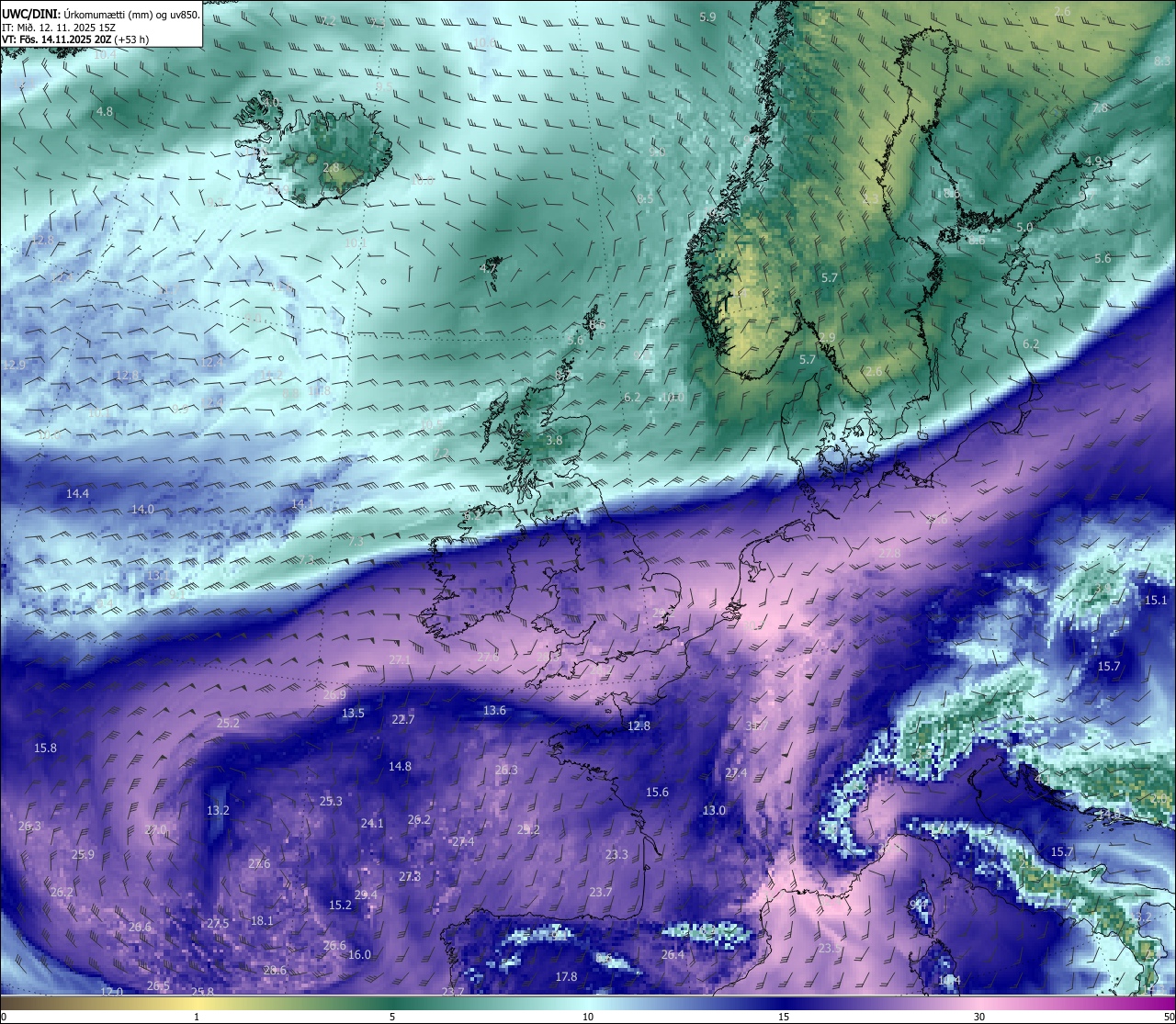Click the colorbar tick label '30'
This screenshot has width=1176, height=1024.
pos(979,1017)
